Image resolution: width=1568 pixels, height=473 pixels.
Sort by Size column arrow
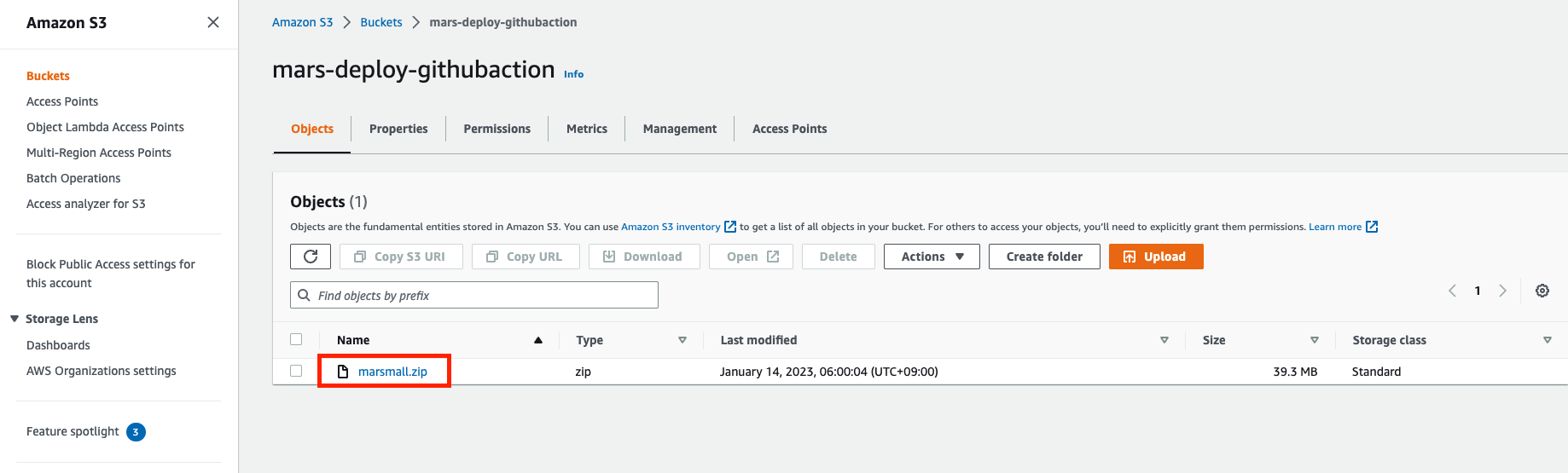click(1315, 340)
